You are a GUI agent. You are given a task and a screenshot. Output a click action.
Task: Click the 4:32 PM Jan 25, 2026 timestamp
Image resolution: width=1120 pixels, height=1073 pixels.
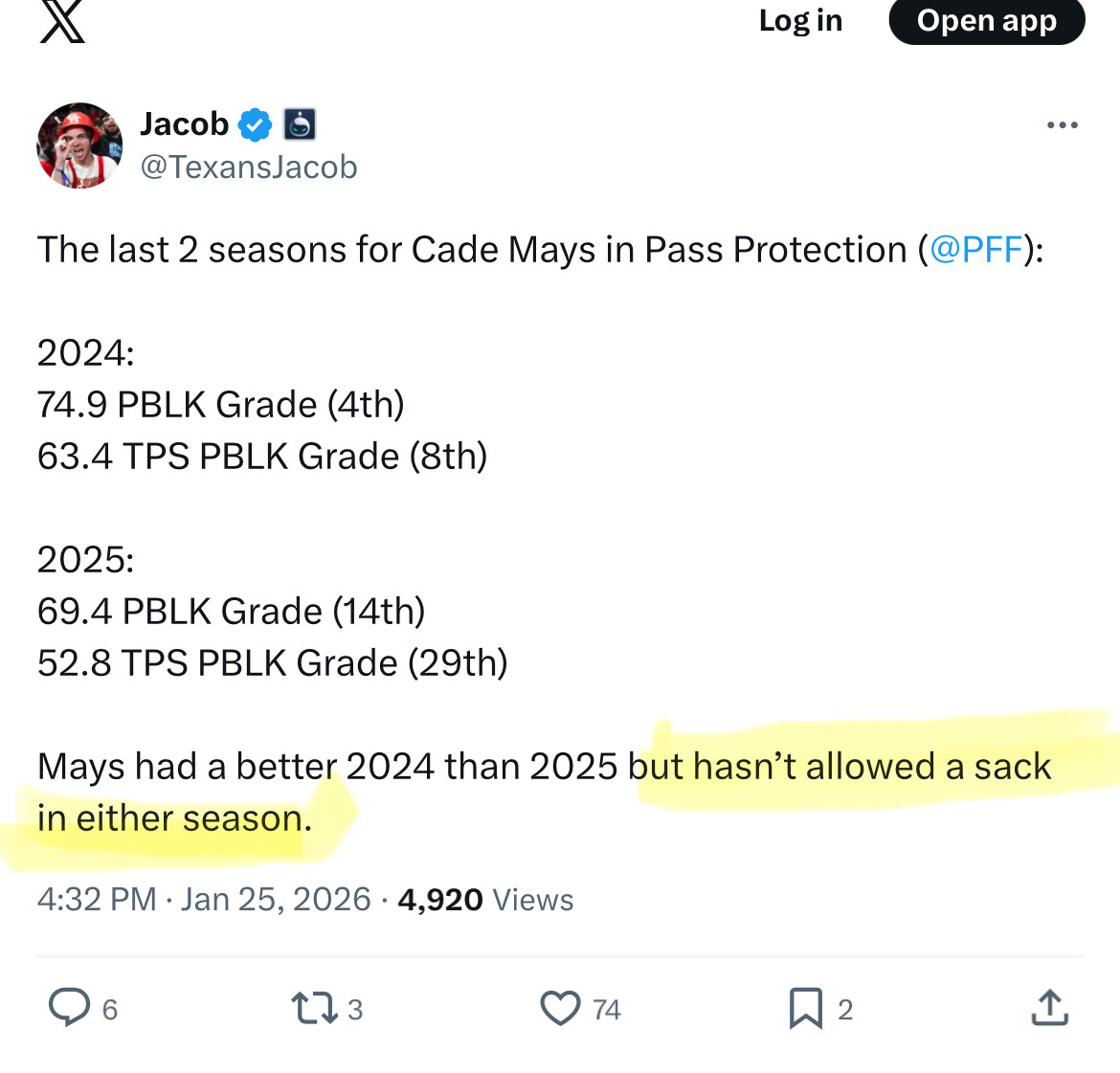click(204, 900)
